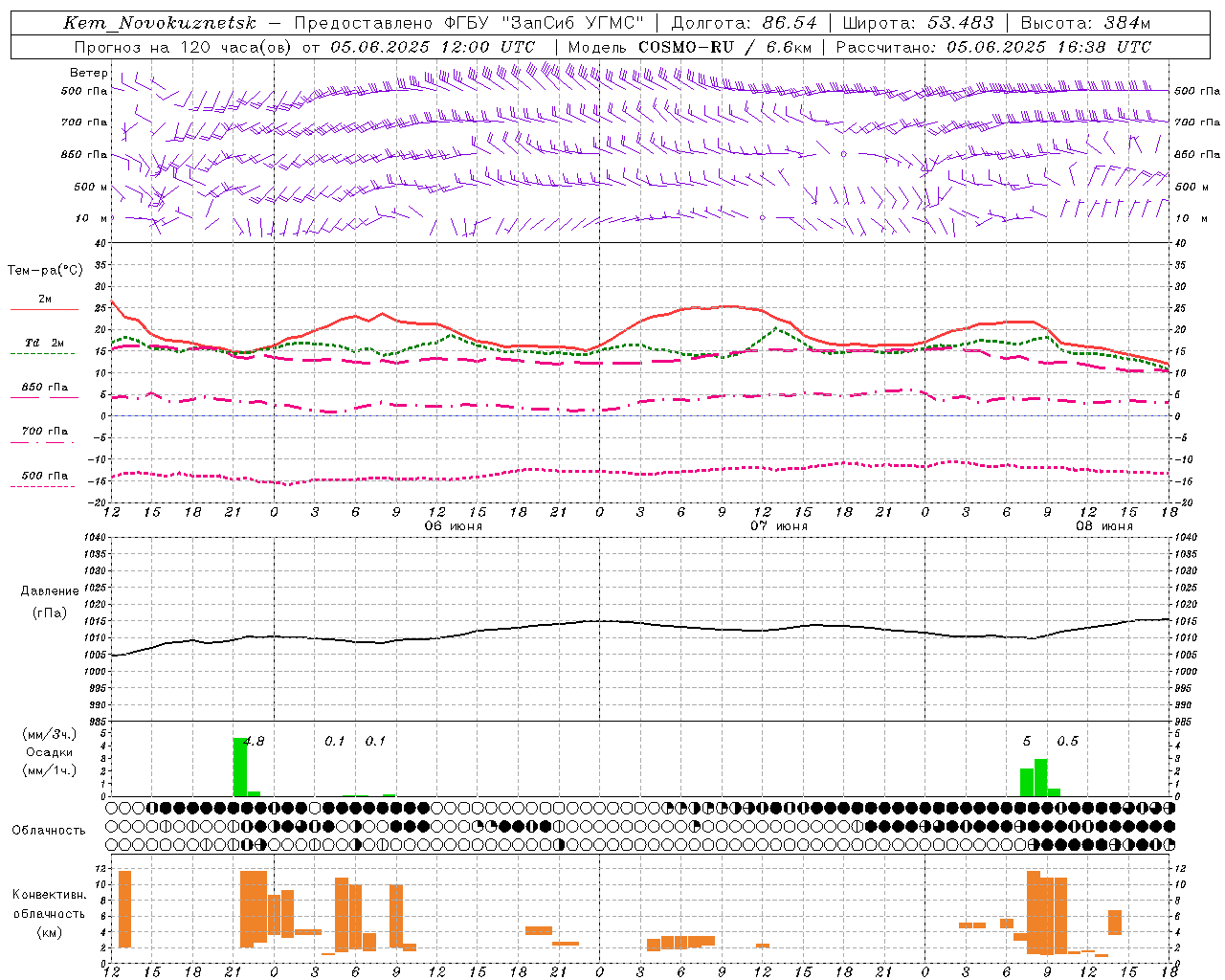Click the 06 июня date label
Viewport: 1225px width, 980px height.
pos(454,526)
